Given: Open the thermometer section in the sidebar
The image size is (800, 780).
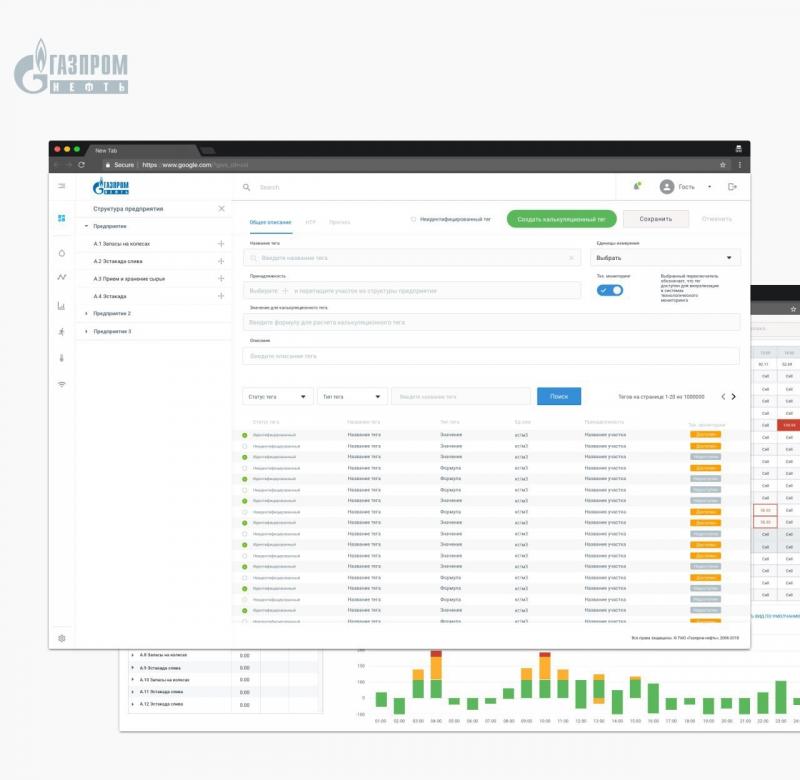Looking at the screenshot, I should click(x=62, y=358).
